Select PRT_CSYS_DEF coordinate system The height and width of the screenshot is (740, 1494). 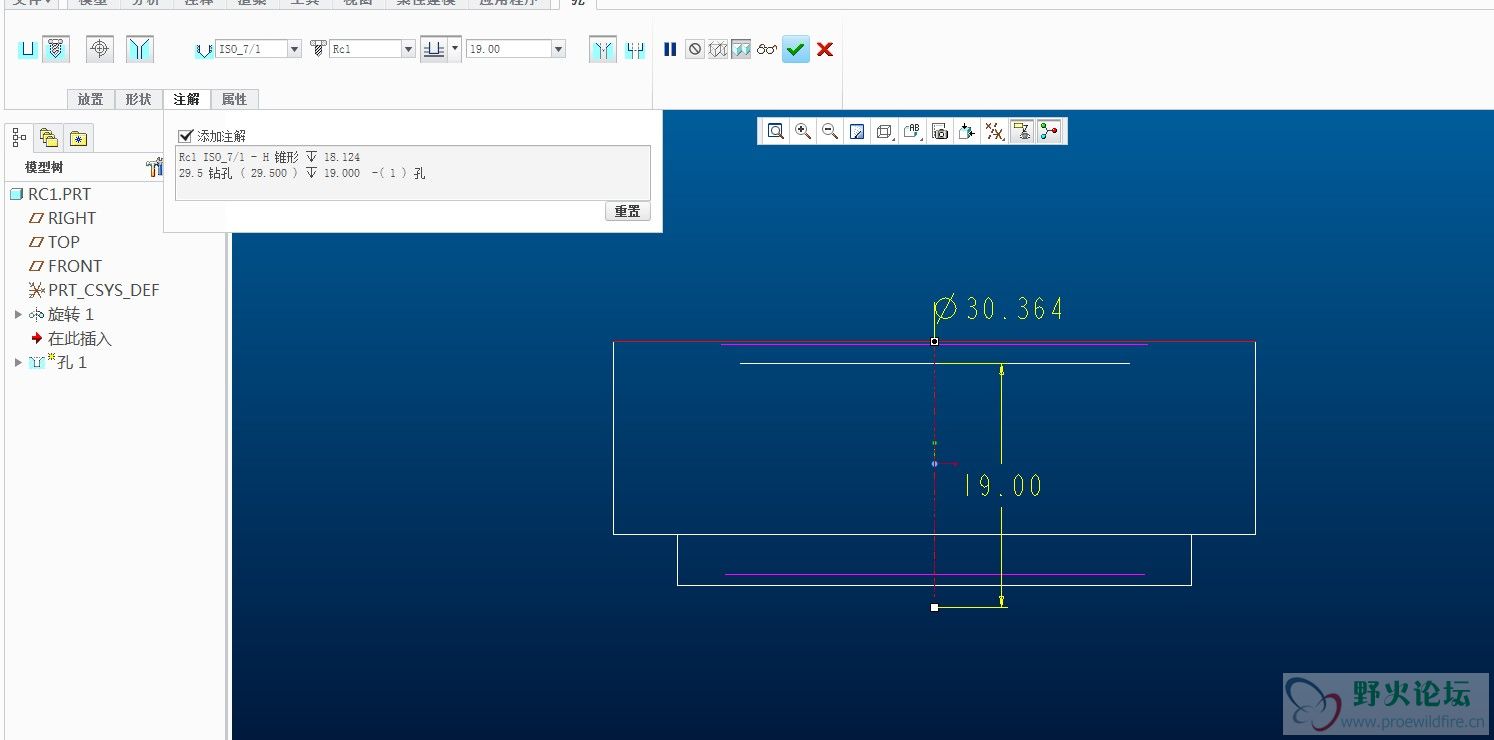point(94,290)
